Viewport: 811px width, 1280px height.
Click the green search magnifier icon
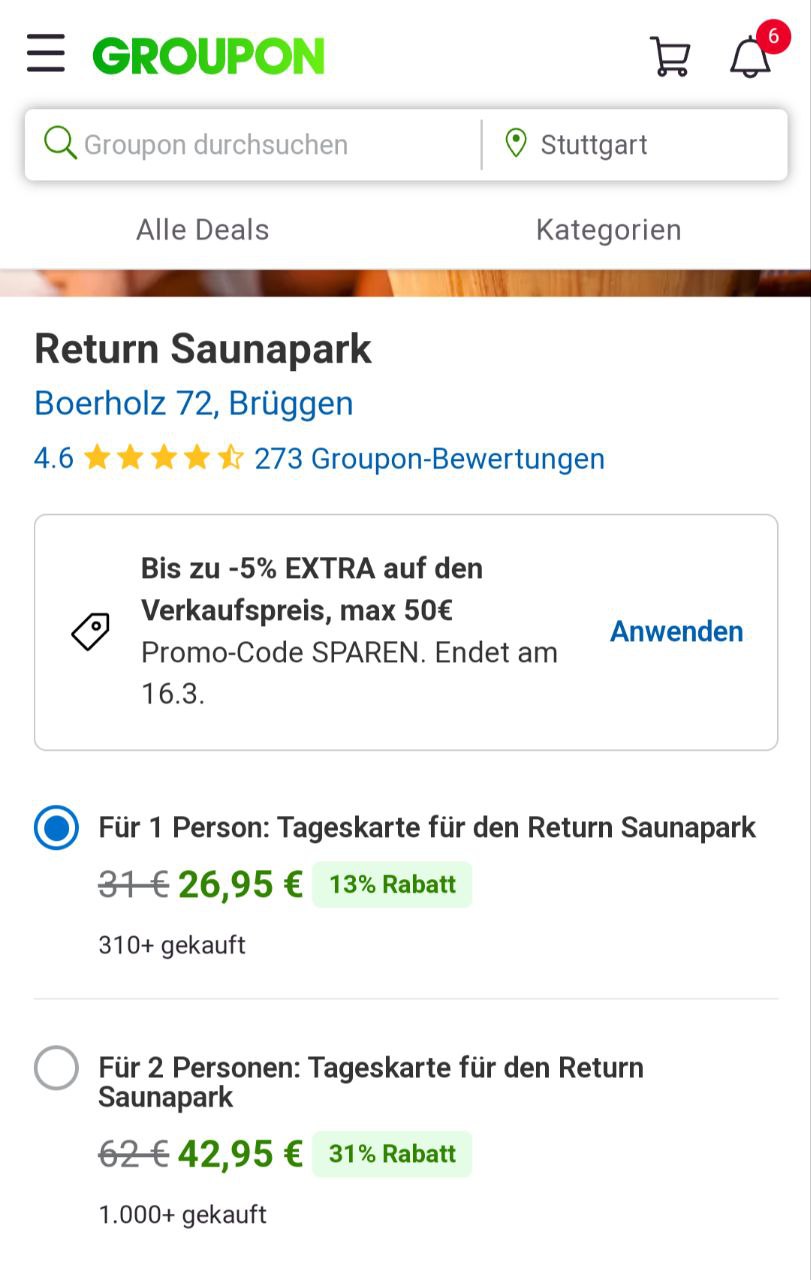pos(60,144)
